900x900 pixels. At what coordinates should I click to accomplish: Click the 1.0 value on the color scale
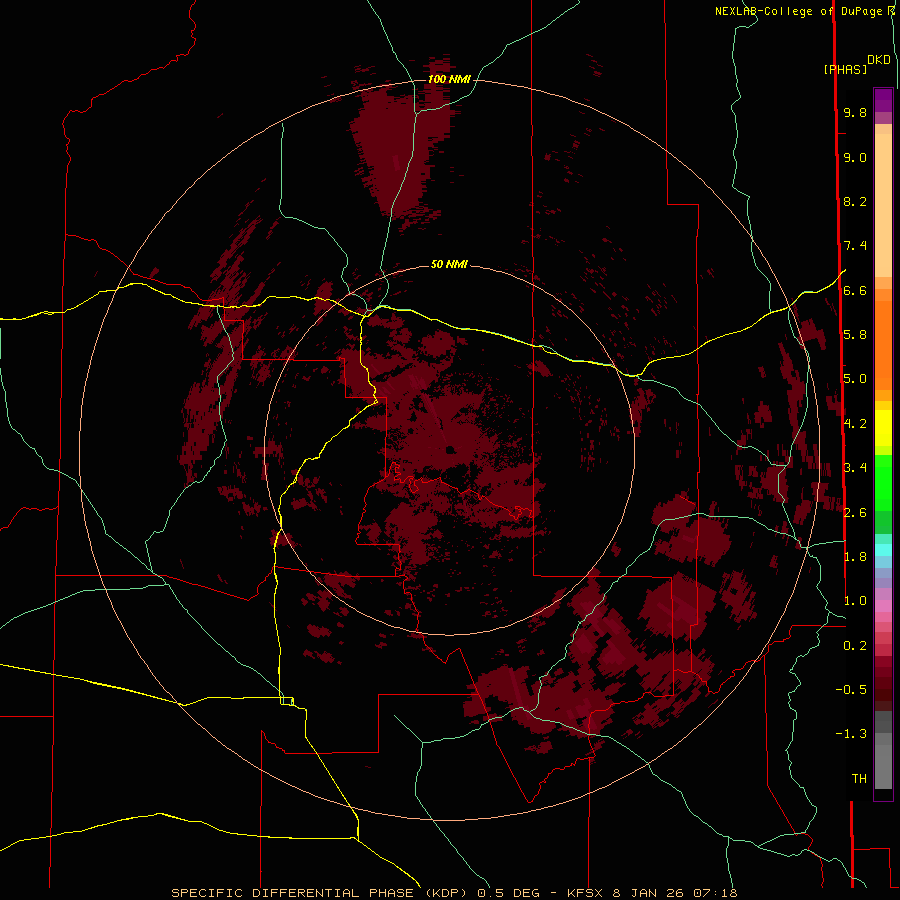tap(855, 600)
